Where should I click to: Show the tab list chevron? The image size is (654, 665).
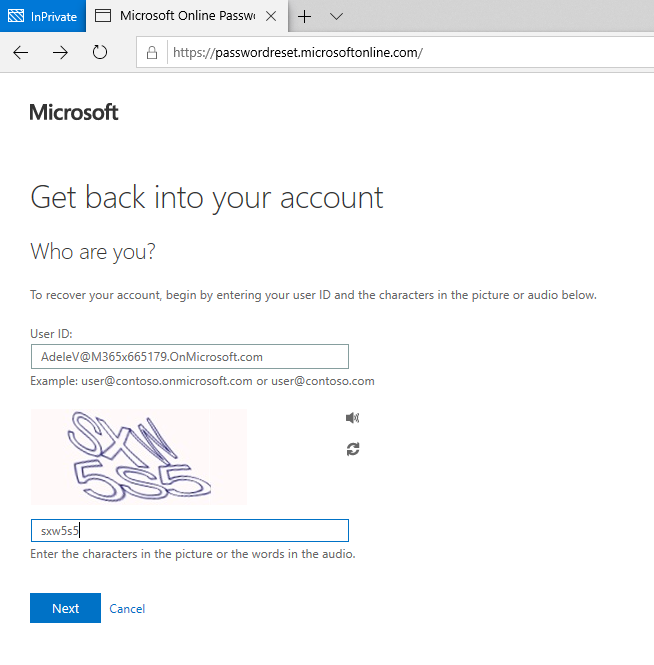pos(336,17)
